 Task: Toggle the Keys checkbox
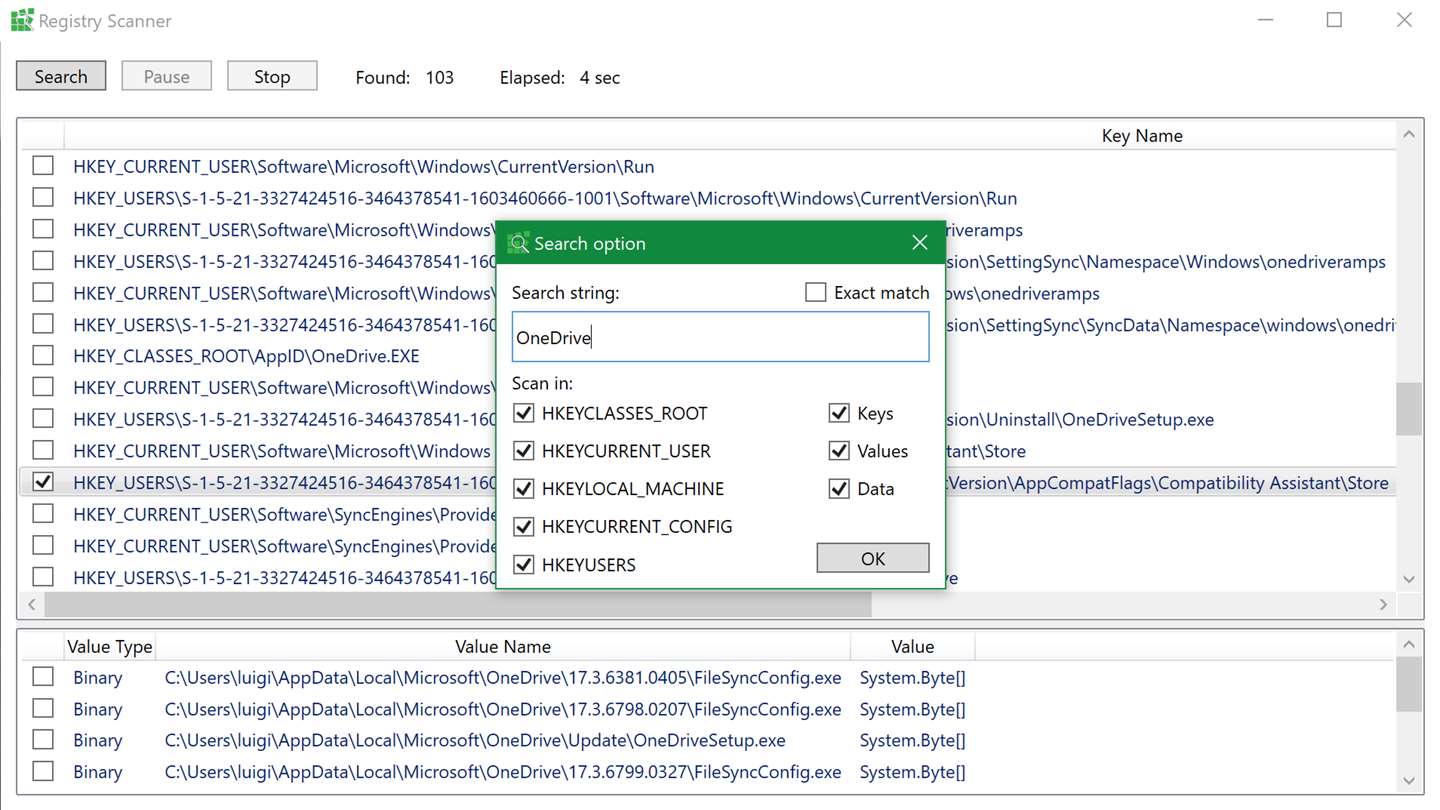click(839, 413)
